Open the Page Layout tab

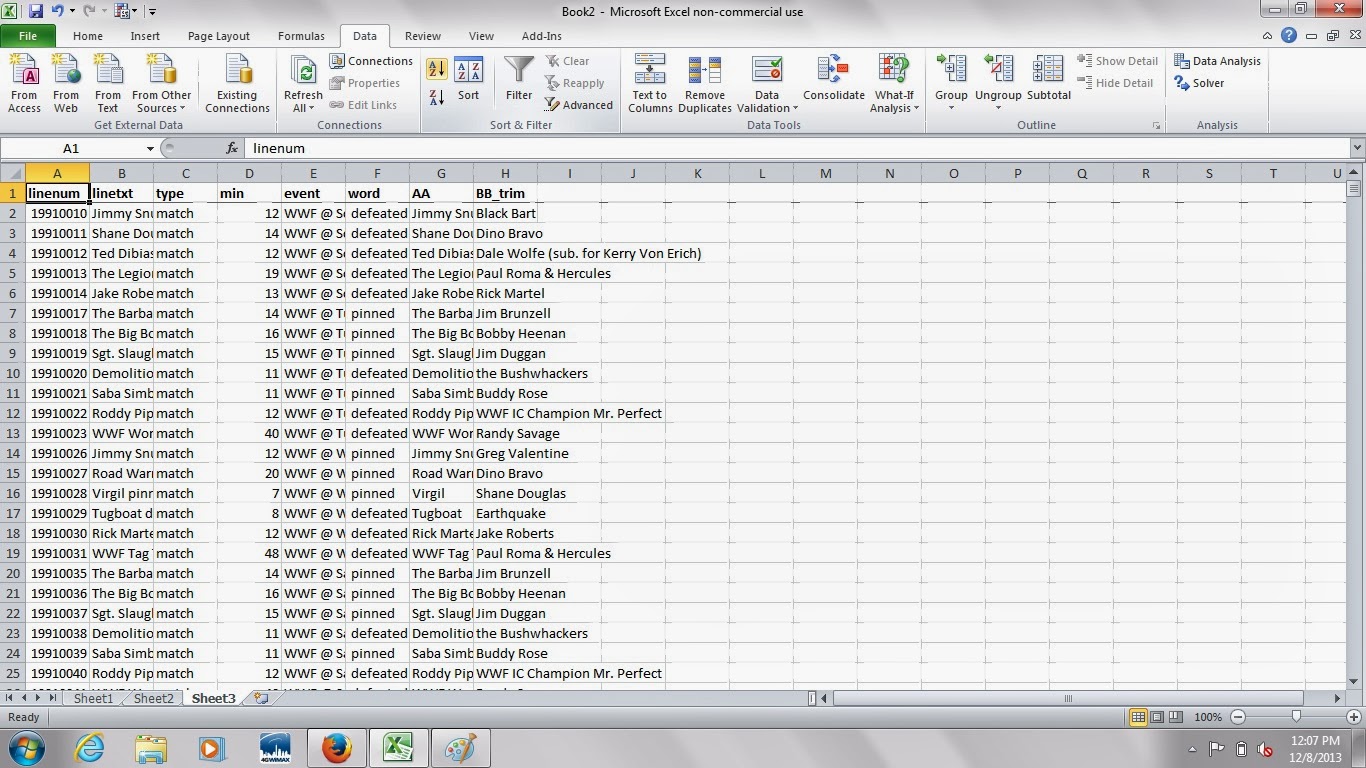pos(219,36)
